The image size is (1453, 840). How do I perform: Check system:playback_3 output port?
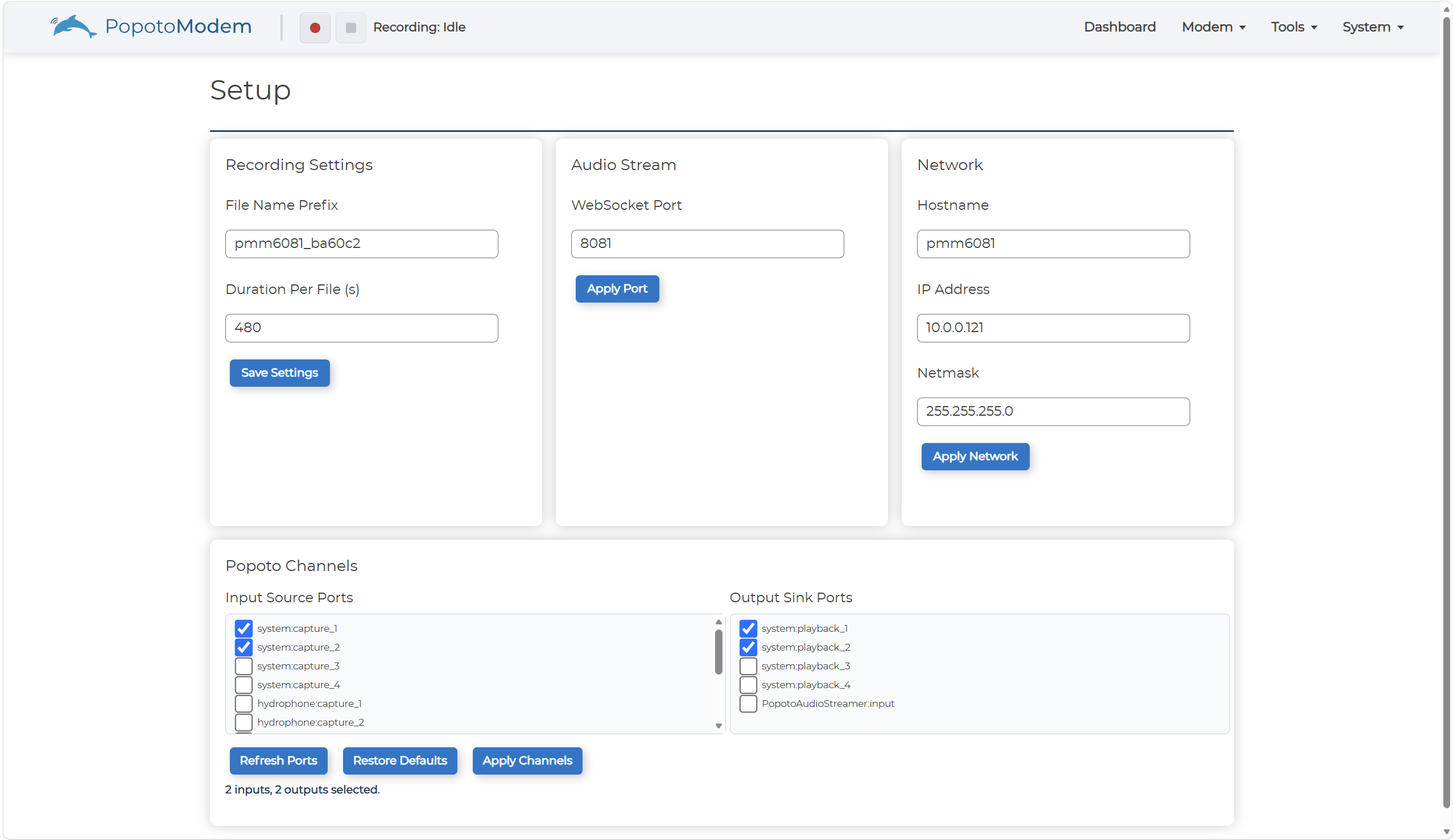click(x=748, y=665)
